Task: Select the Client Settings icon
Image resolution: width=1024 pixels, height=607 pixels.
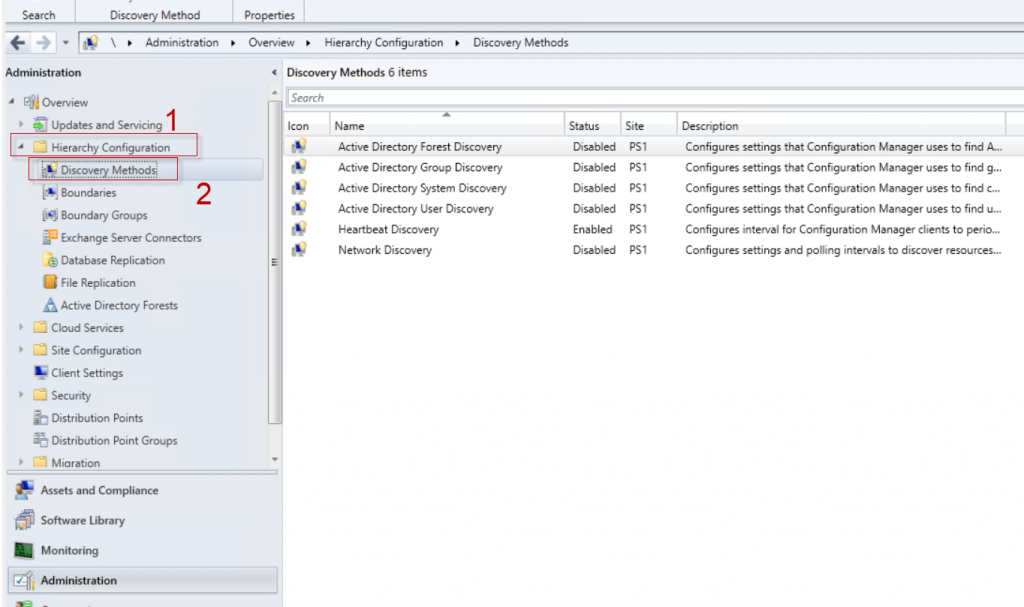Action: [x=40, y=372]
